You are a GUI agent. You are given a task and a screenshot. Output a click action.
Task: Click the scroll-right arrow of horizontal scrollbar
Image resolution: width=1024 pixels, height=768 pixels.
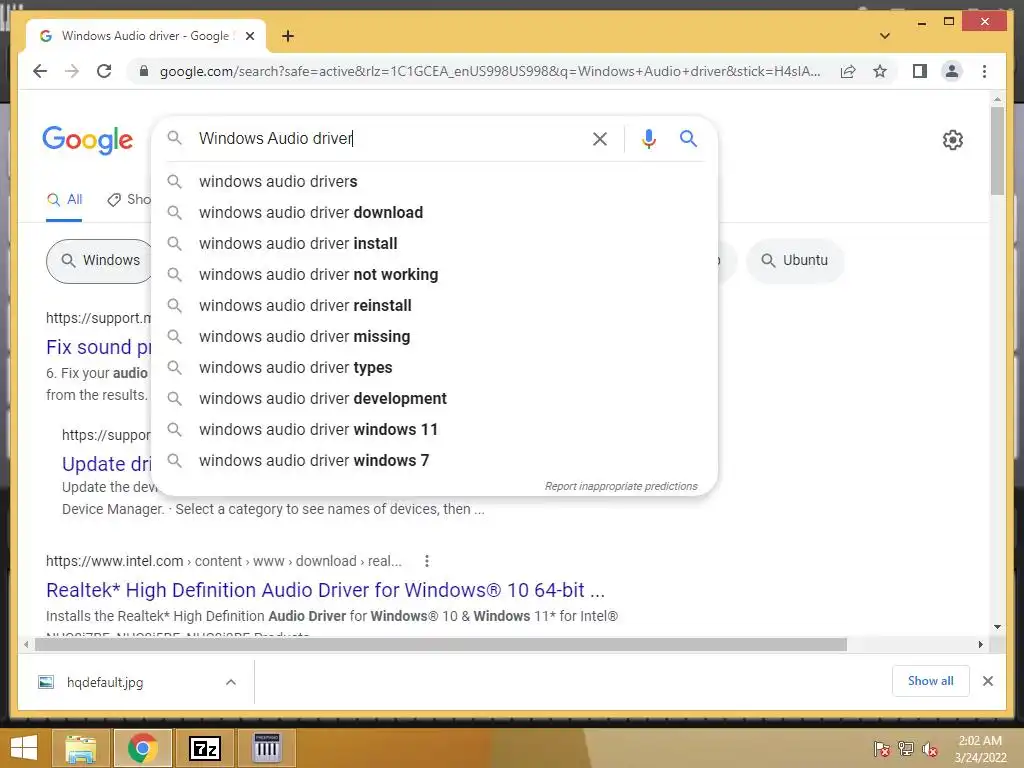tap(980, 645)
